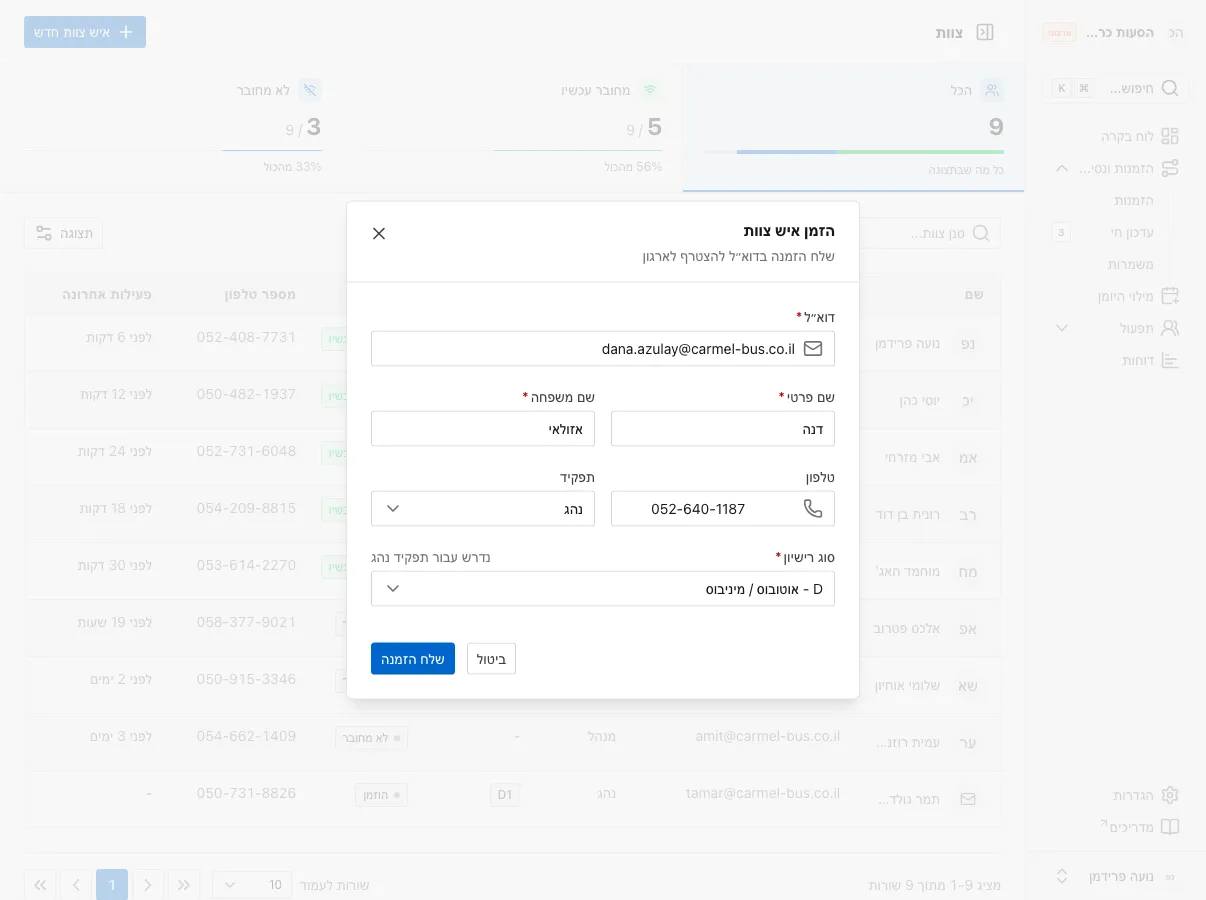This screenshot has width=1206, height=900.
Task: Collapse the הזמנות ונסי... sidebar group chevron
Action: pyautogui.click(x=1062, y=168)
